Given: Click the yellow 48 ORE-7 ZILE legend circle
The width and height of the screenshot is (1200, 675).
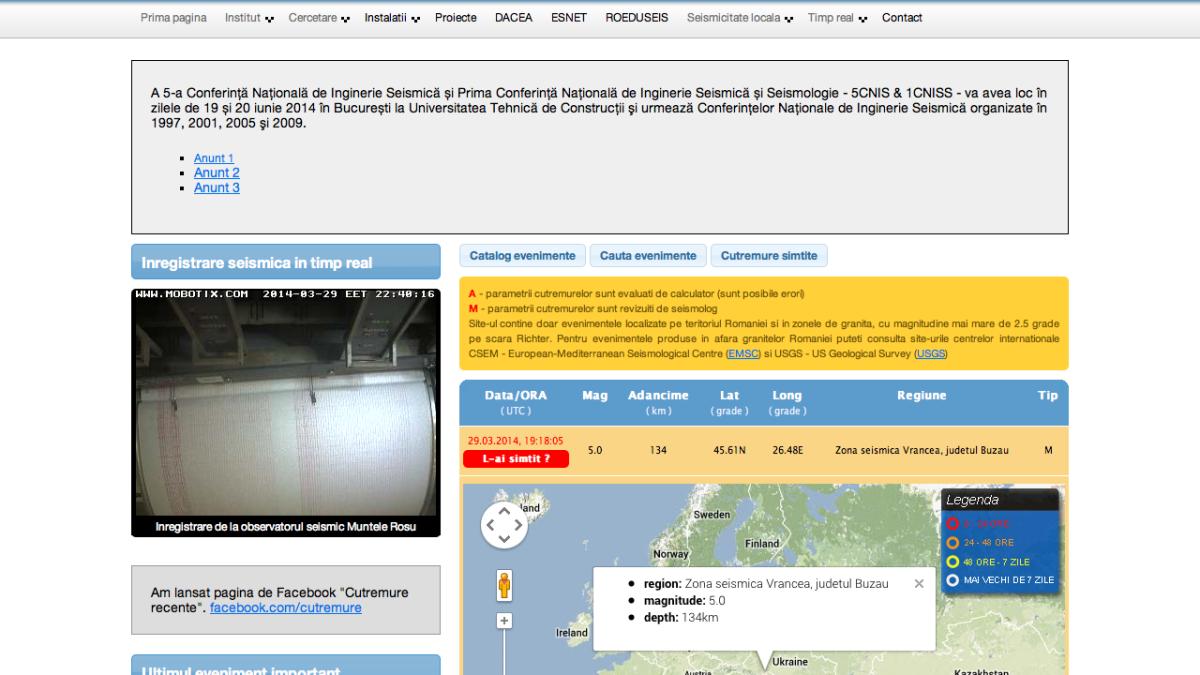Looking at the screenshot, I should click(953, 561).
